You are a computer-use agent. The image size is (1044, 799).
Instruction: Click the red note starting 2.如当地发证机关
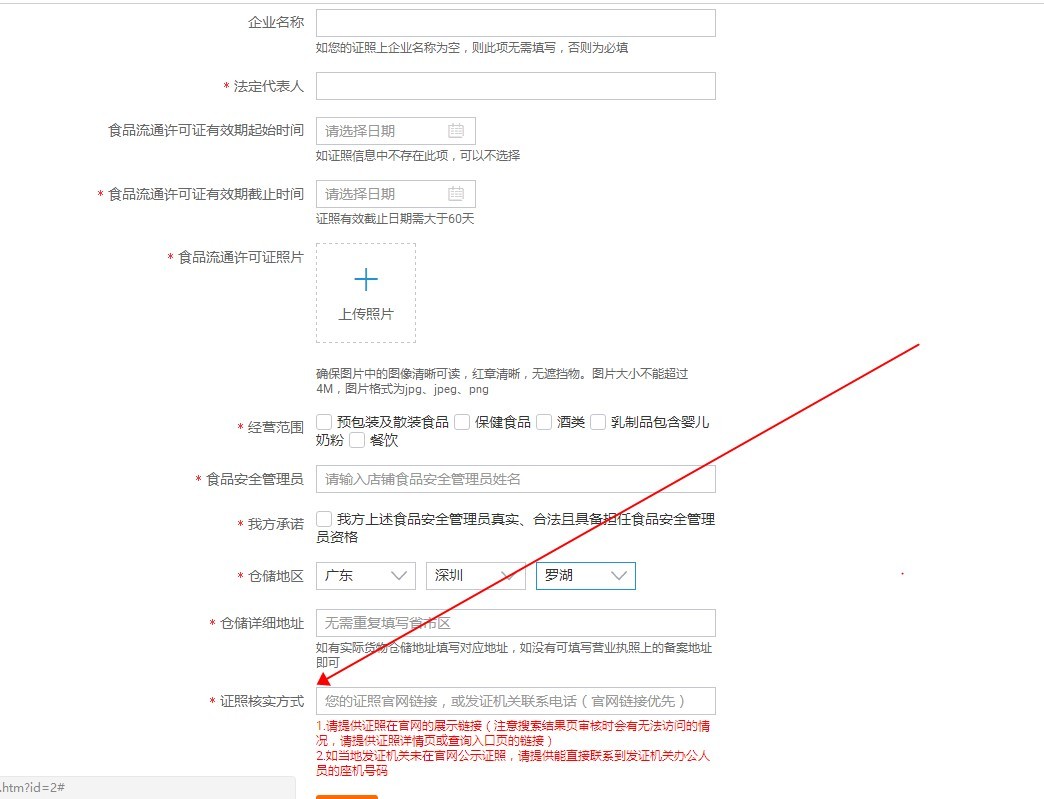(x=513, y=763)
